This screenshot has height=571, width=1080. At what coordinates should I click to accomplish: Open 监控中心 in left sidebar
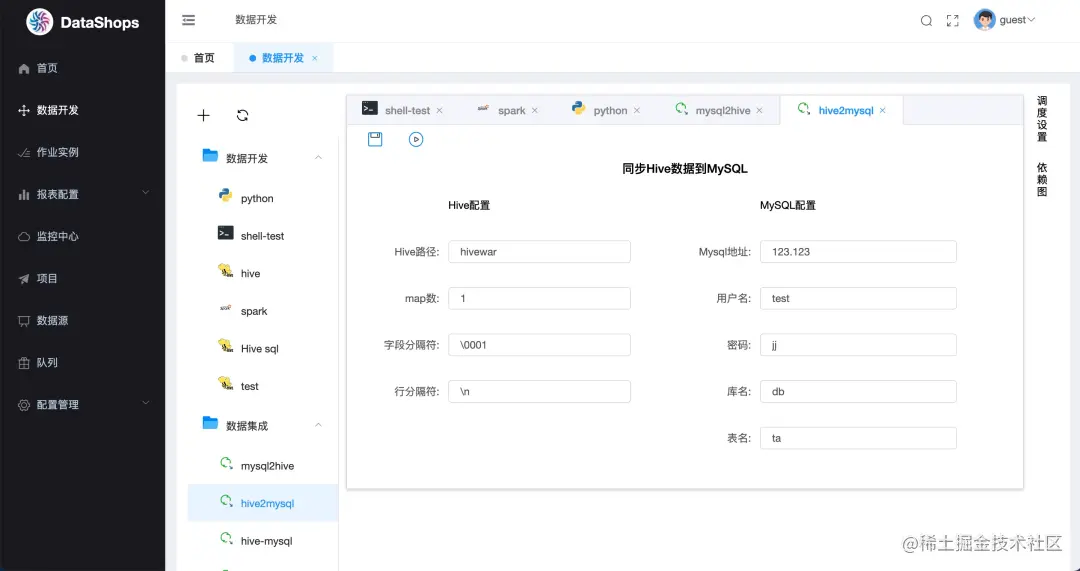[x=83, y=236]
